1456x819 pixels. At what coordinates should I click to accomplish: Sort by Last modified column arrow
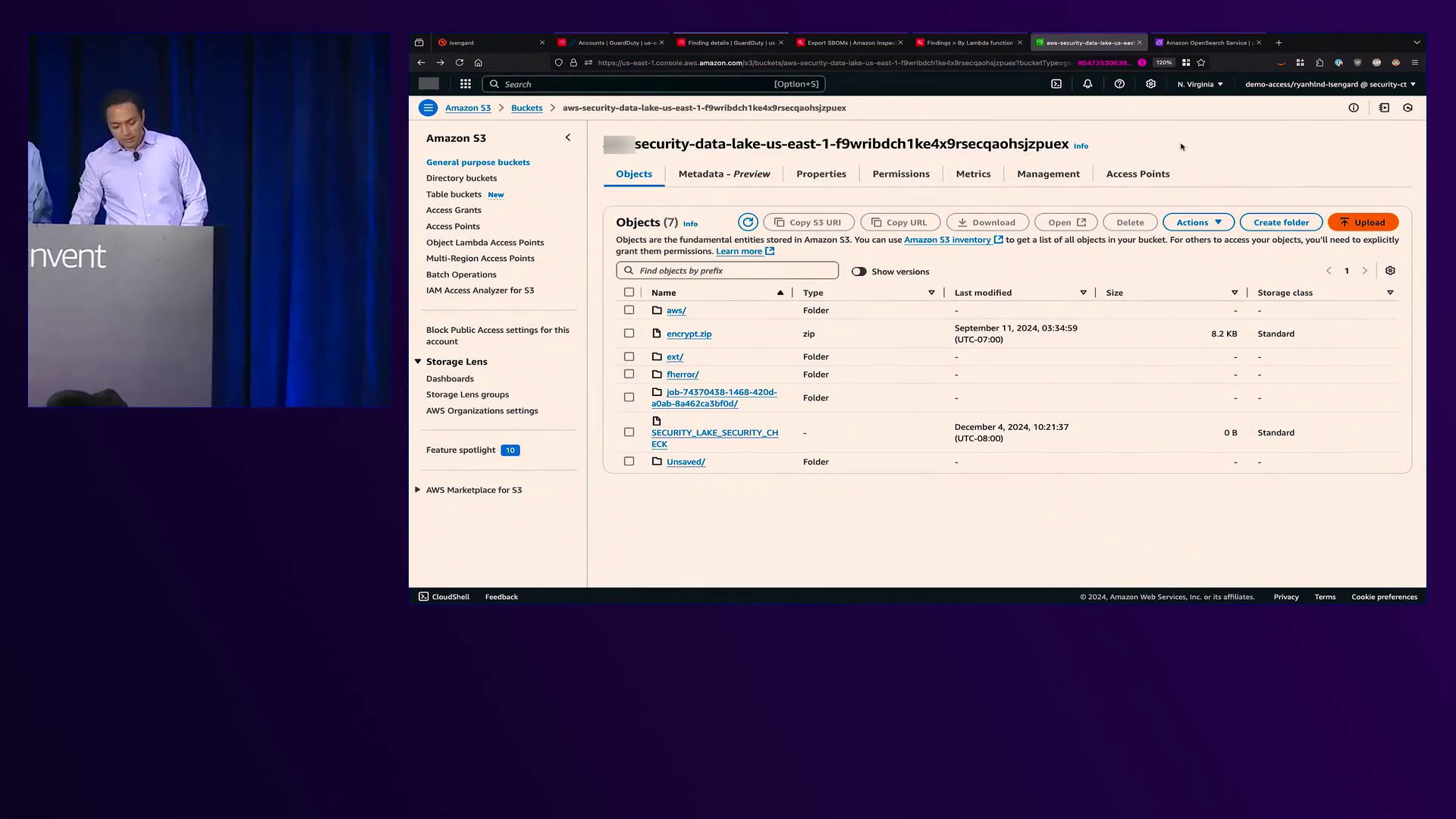1083,293
